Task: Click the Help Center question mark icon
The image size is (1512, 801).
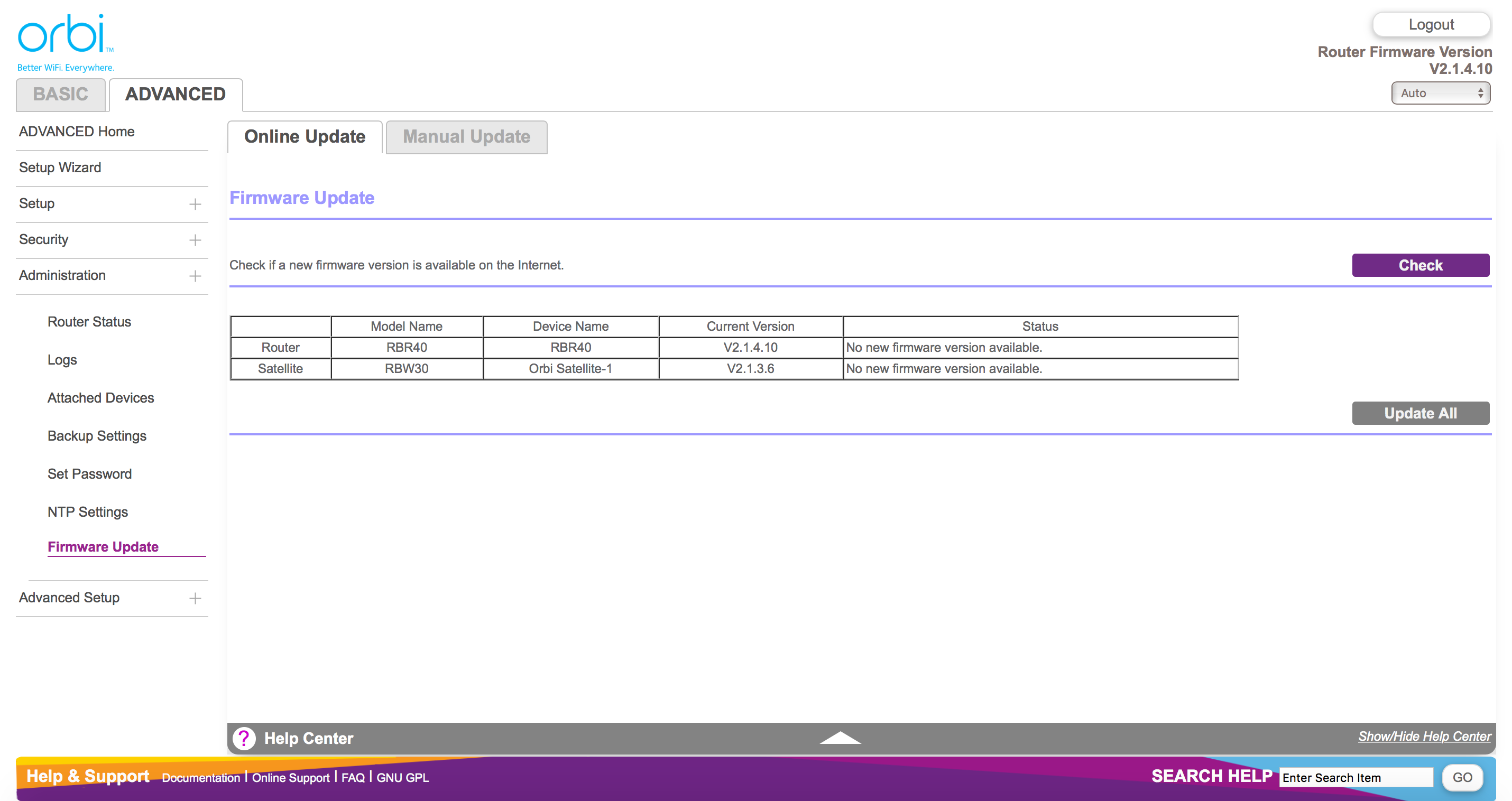Action: click(244, 738)
